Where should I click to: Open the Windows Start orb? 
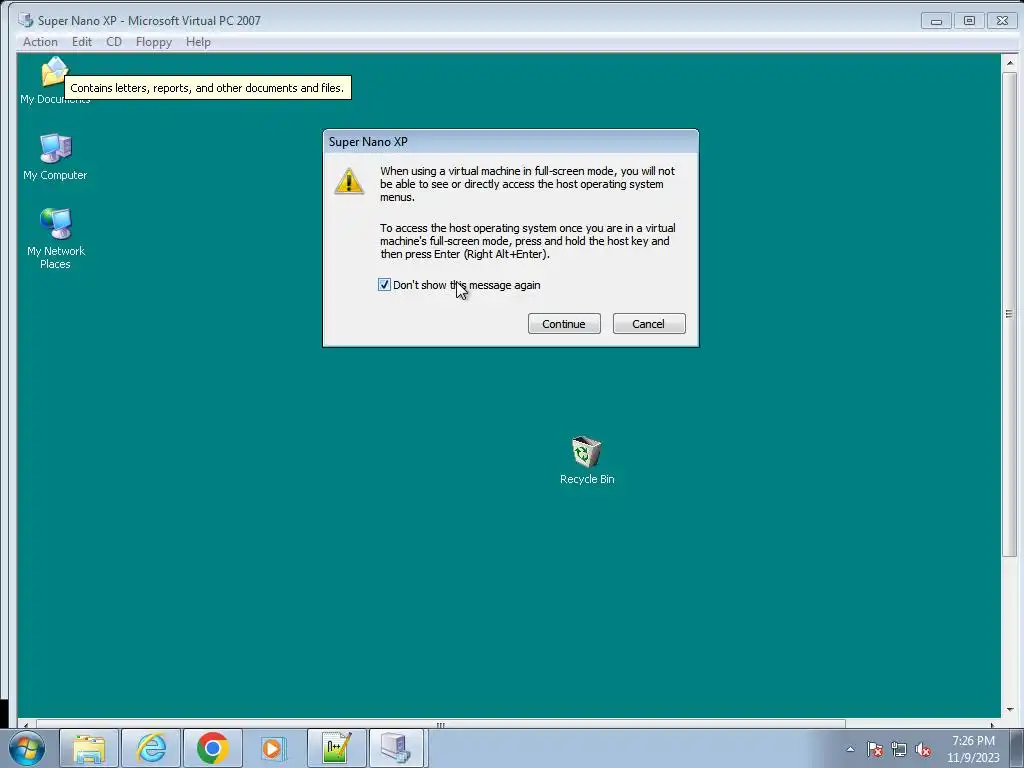coord(27,748)
